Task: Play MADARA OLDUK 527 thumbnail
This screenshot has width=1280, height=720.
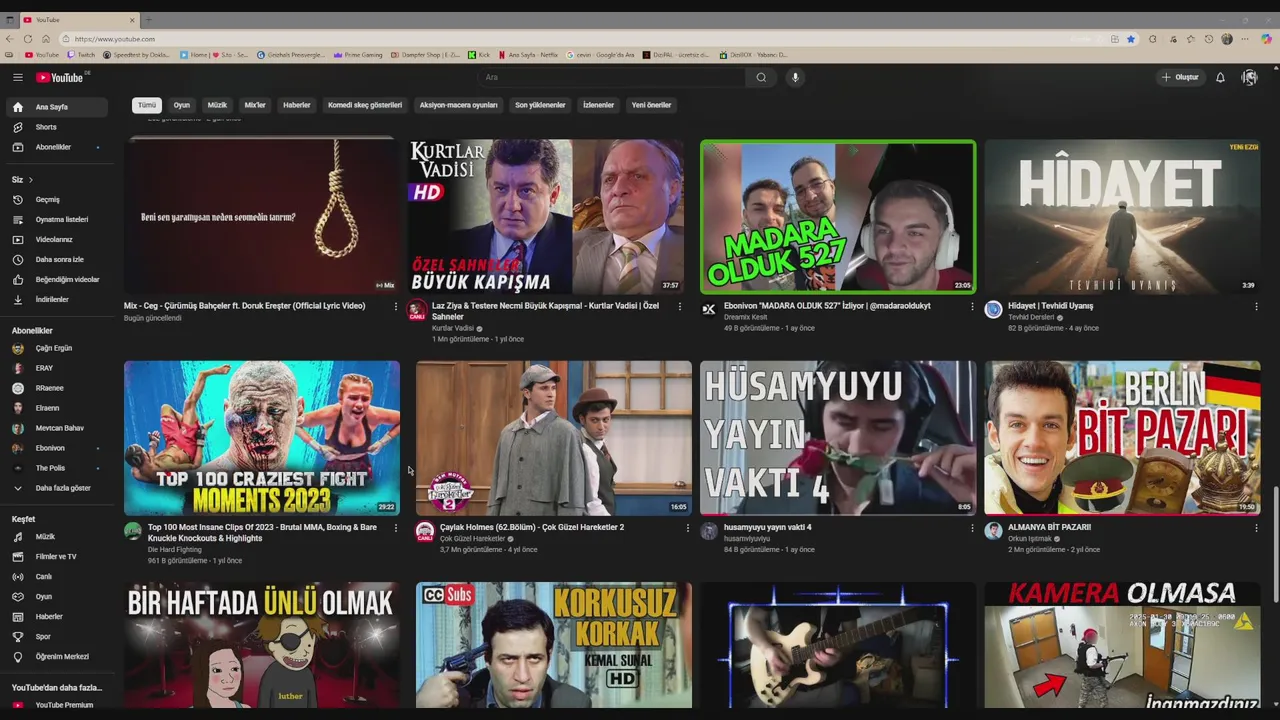Action: 838,216
